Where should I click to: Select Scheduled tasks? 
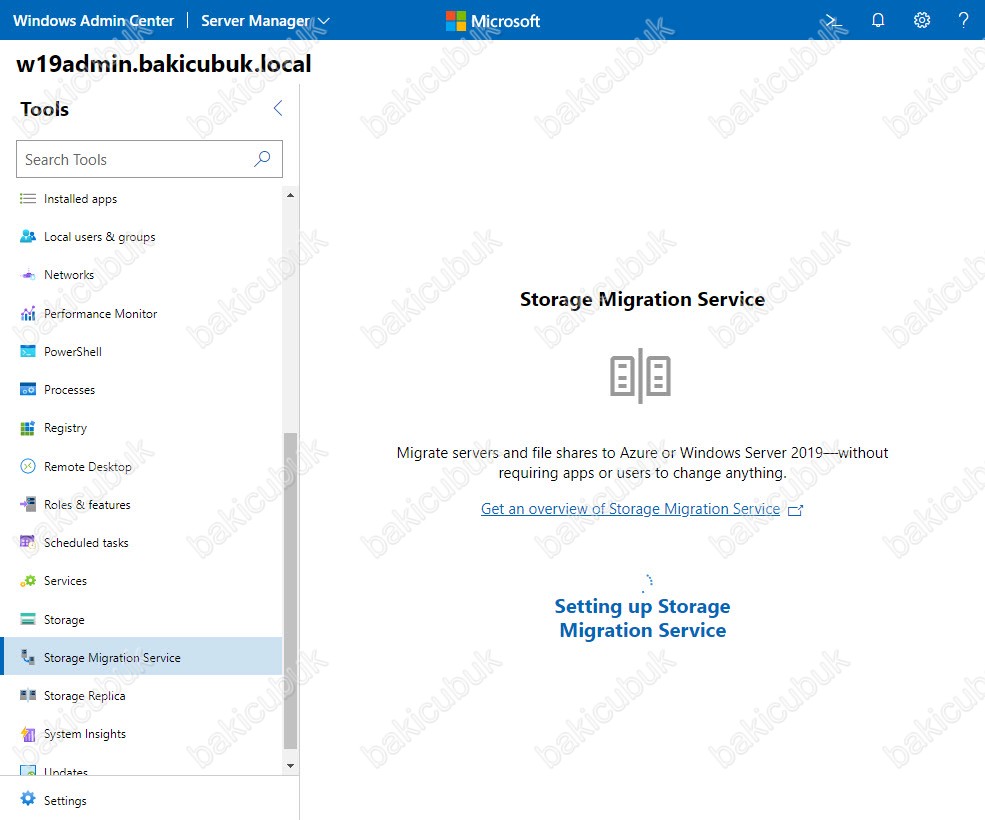[x=142, y=542]
